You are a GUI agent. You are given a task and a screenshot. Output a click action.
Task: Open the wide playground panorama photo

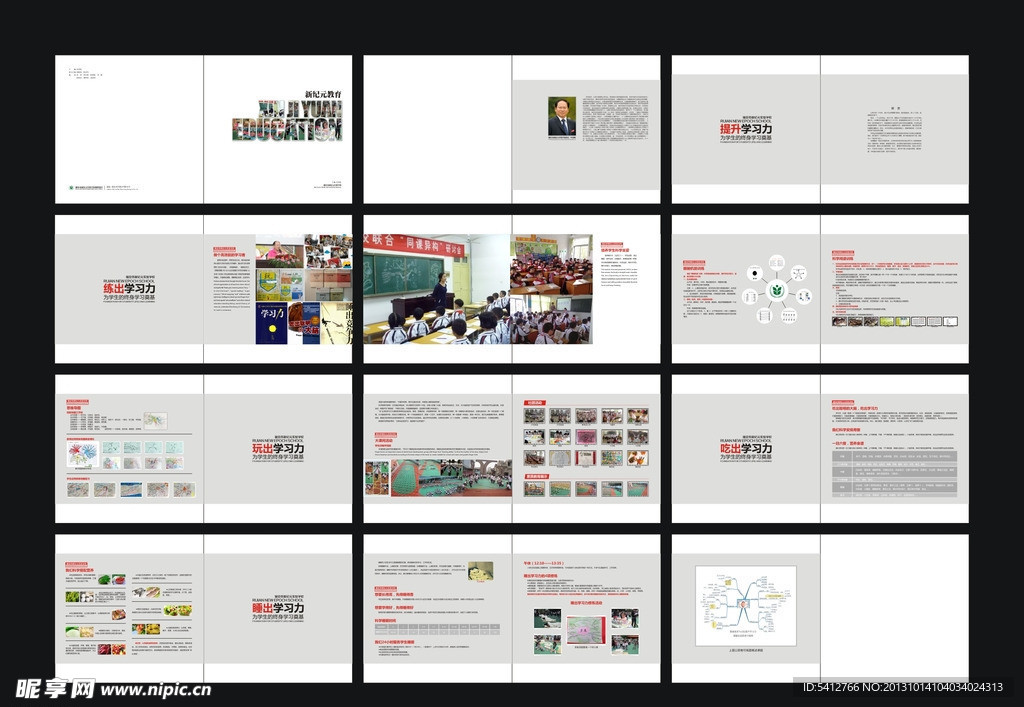[451, 478]
